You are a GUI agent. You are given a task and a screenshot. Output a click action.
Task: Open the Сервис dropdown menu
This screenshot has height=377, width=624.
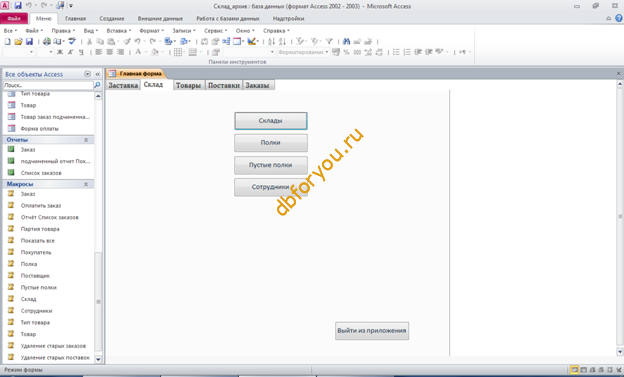pos(216,31)
